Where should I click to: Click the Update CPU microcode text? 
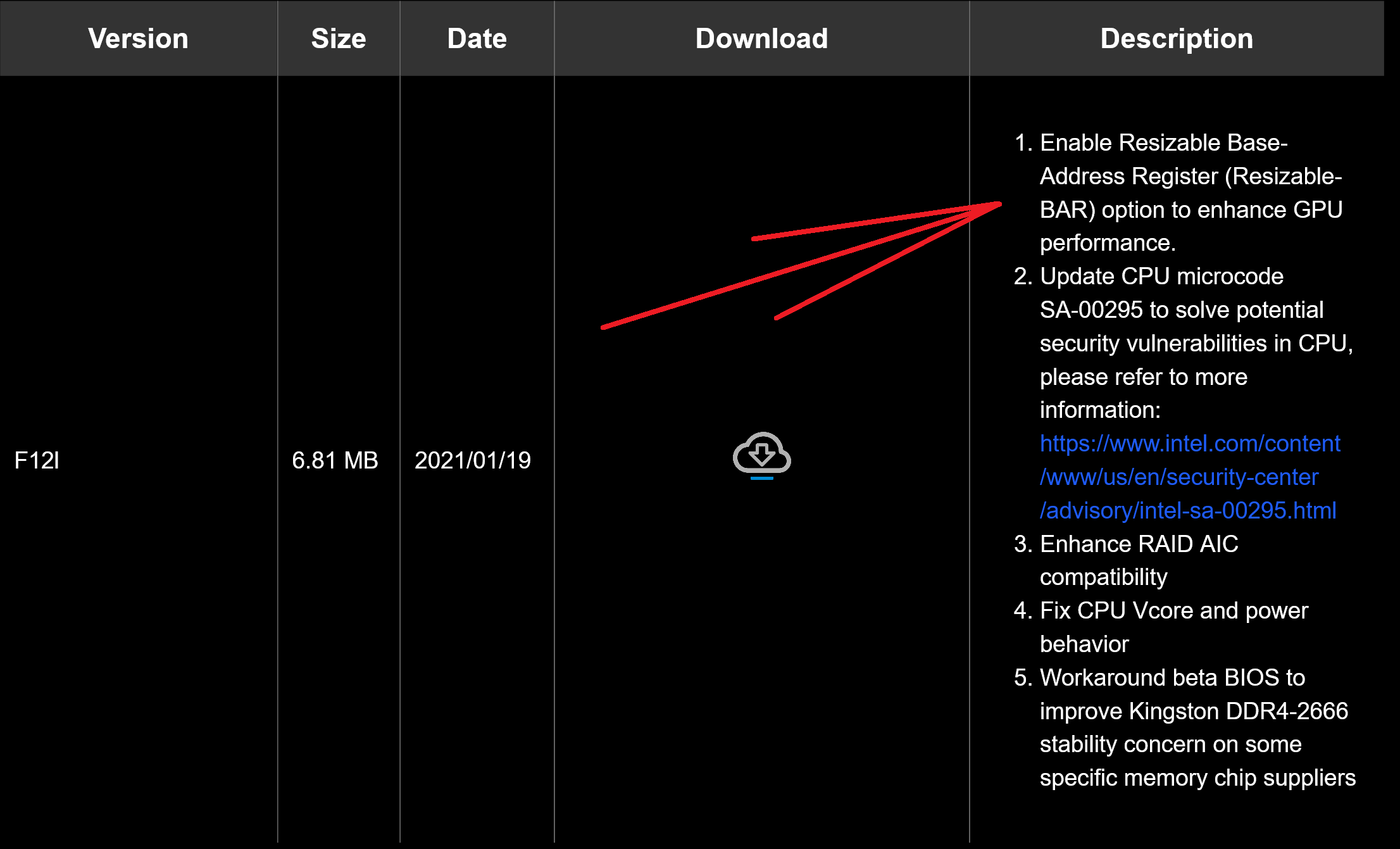click(x=1161, y=277)
